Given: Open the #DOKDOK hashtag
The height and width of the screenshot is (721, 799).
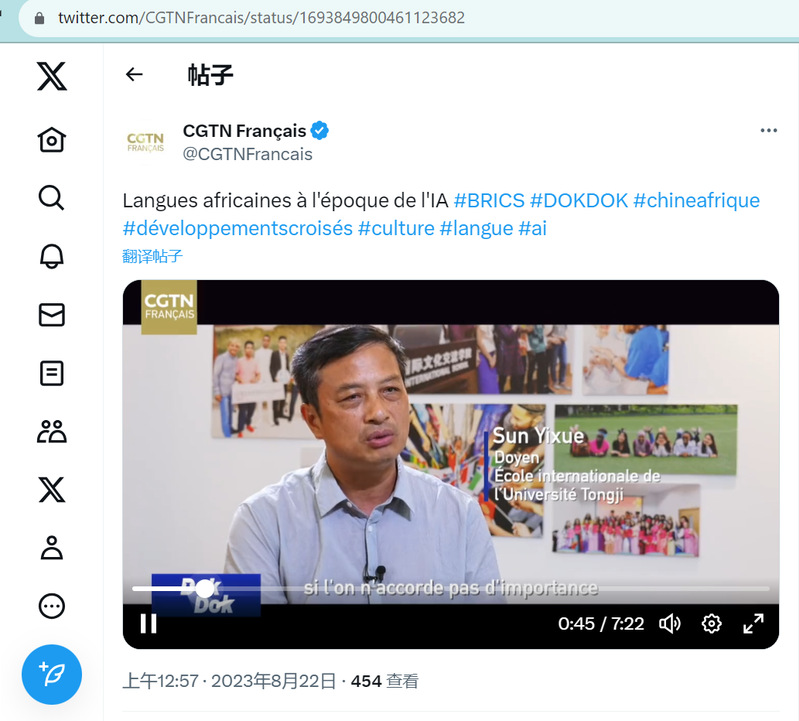Looking at the screenshot, I should (x=579, y=200).
